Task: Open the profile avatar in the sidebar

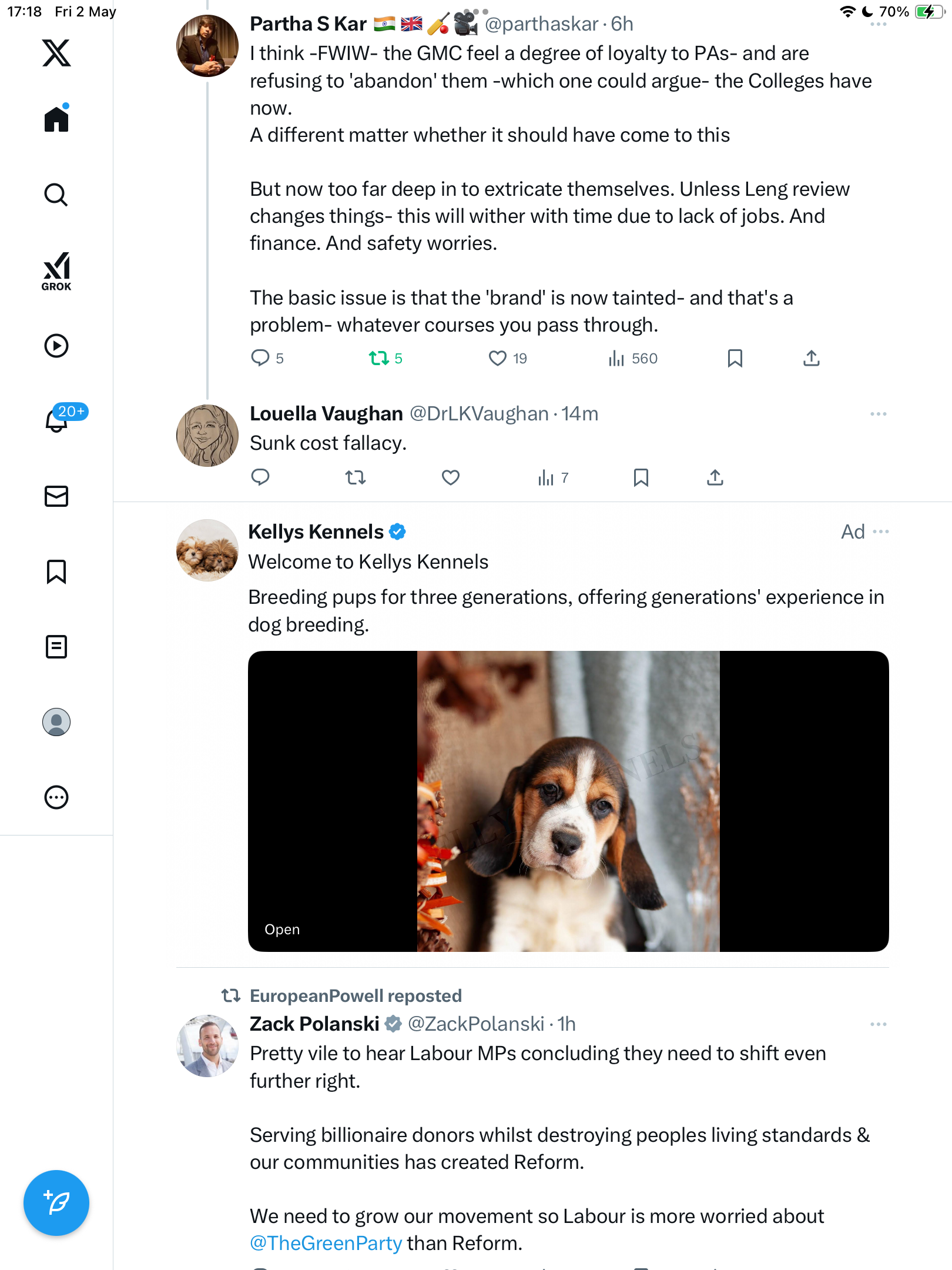Action: pos(56,722)
